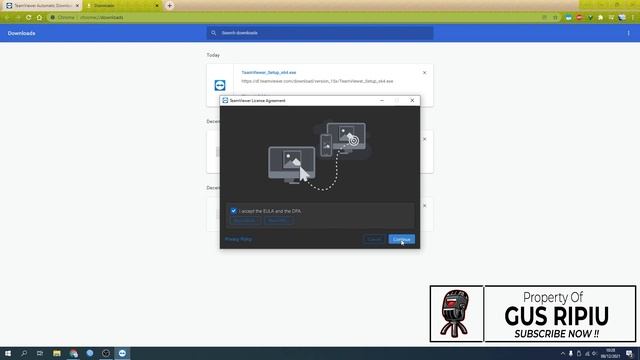This screenshot has height=360, width=640.
Task: Click the Chrome profile avatar icon
Action: (x=622, y=18)
